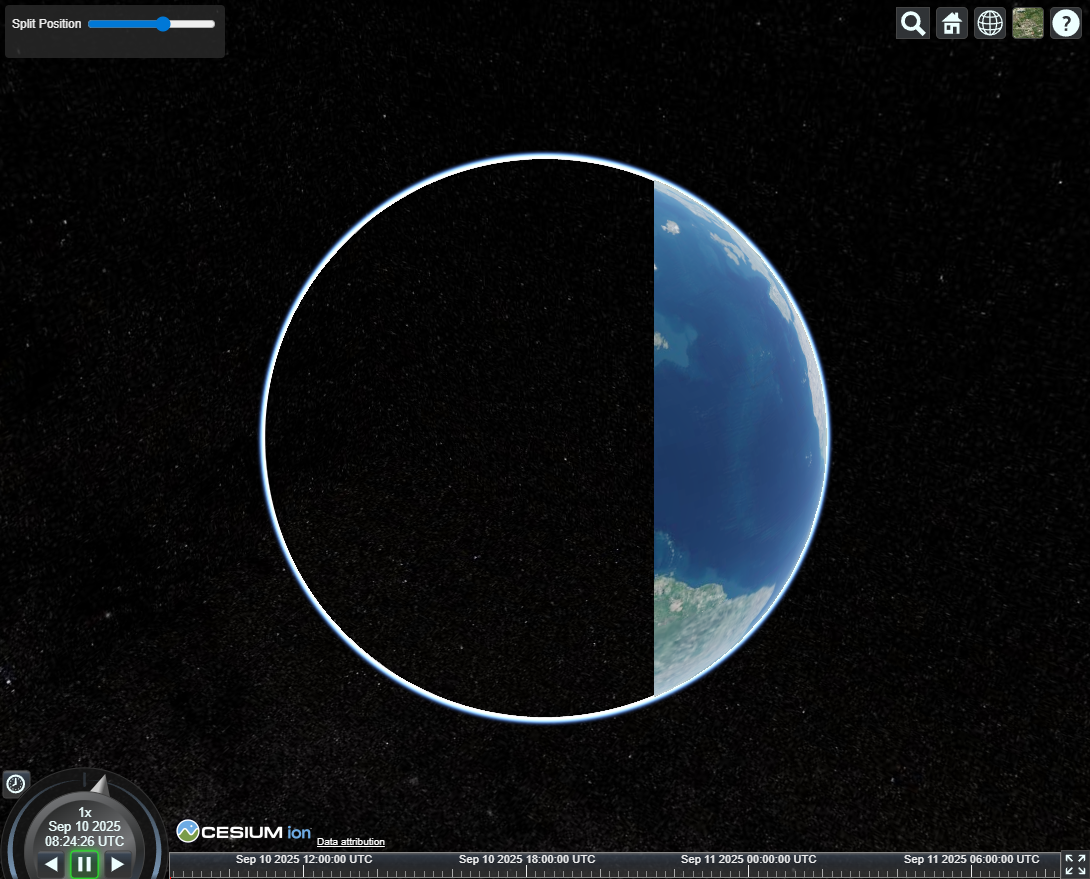Viewport: 1090px width, 879px height.
Task: Toggle full screen mode
Action: 1075,864
